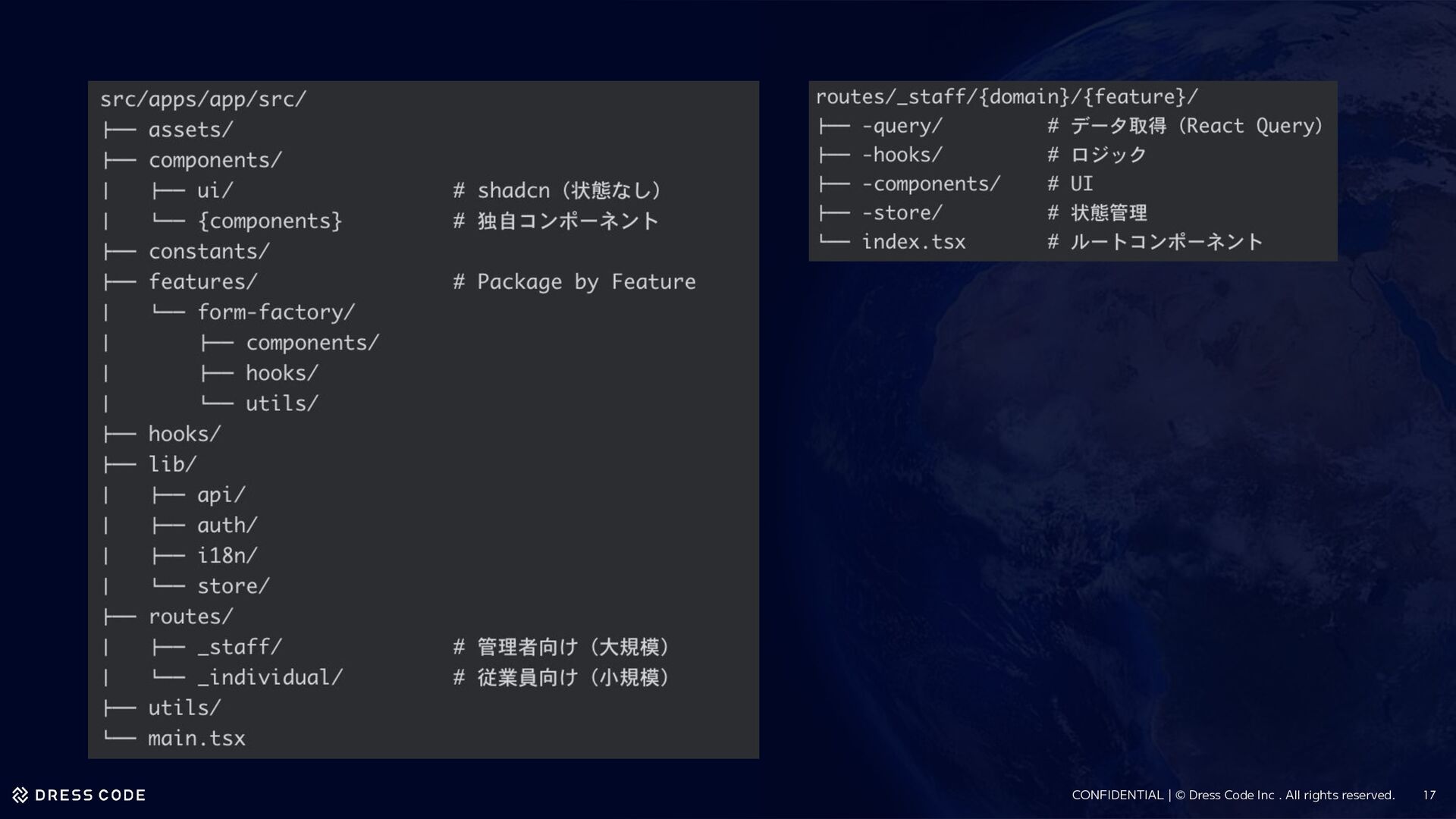This screenshot has height=819, width=1456.
Task: Click the _staff/ routes entry
Action: tap(239, 647)
